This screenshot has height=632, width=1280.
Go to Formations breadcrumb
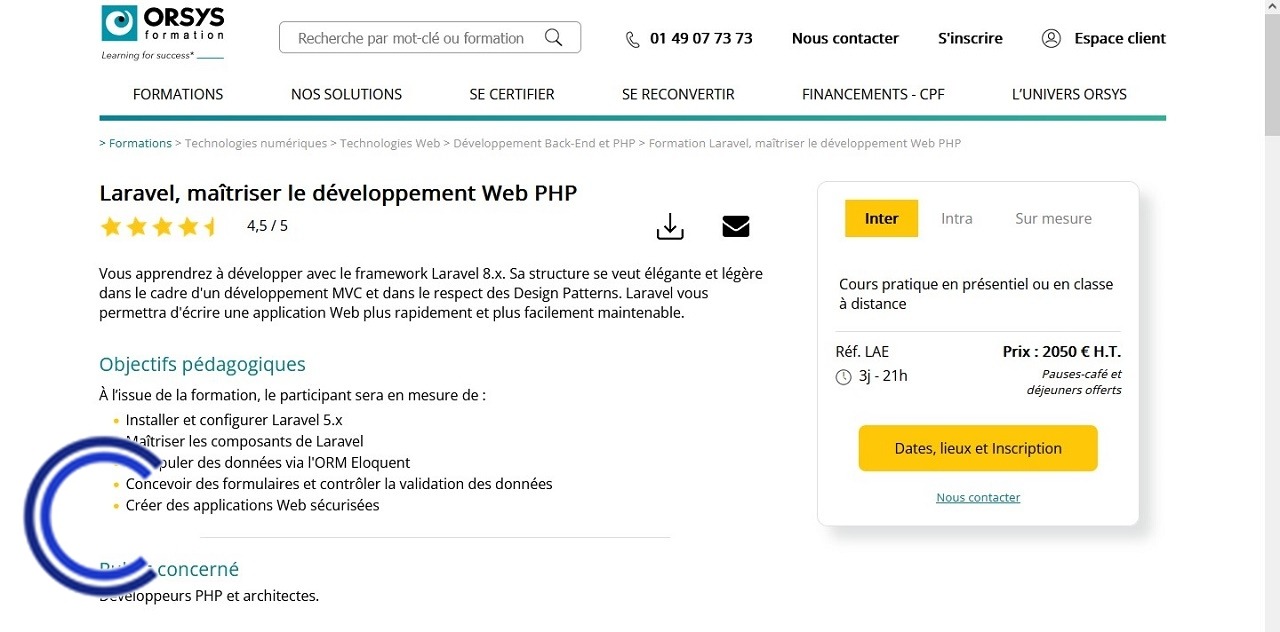pyautogui.click(x=140, y=143)
